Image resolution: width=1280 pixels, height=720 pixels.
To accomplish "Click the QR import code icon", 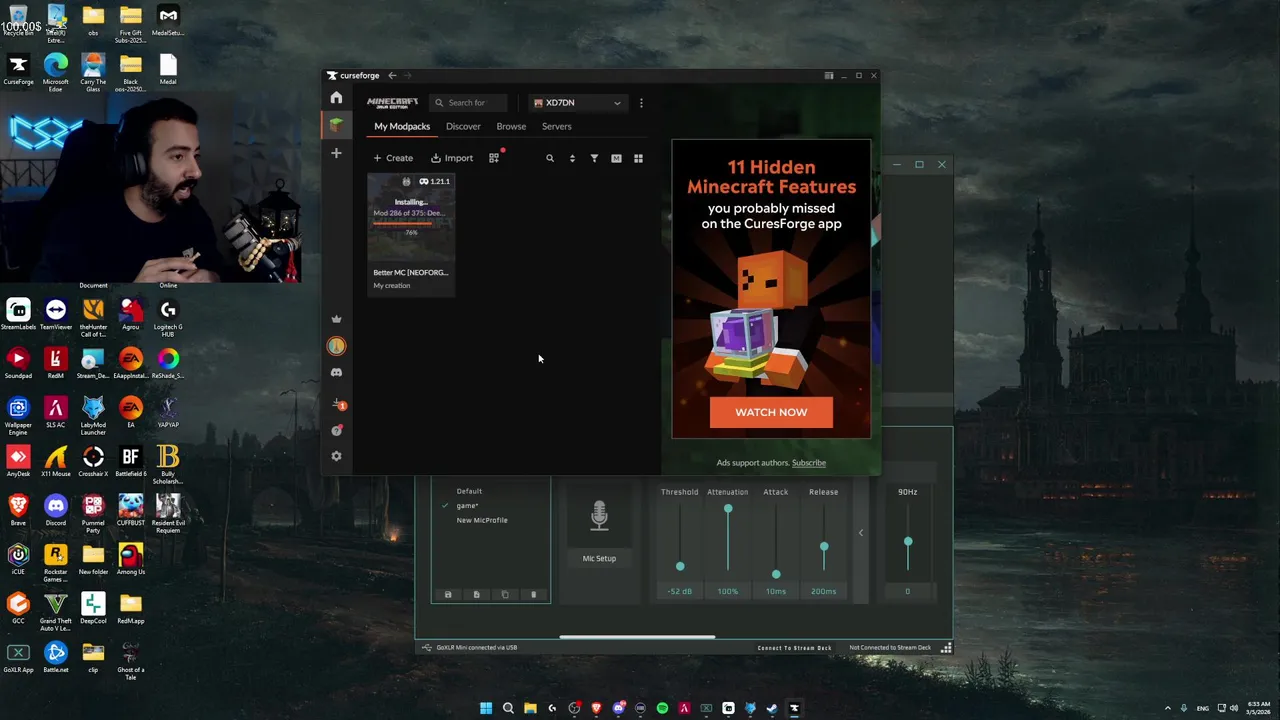I will (x=494, y=158).
